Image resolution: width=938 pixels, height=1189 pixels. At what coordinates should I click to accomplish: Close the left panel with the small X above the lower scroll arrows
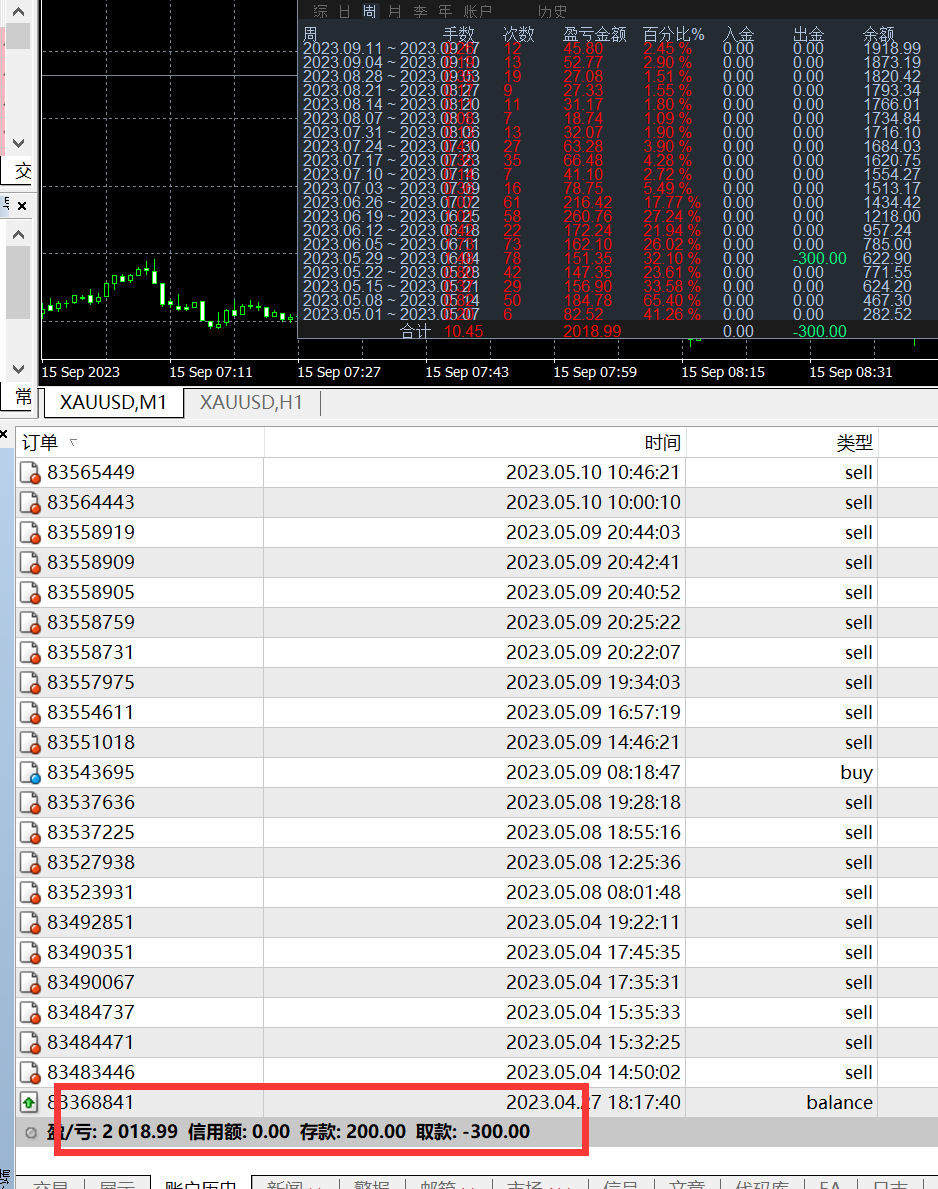[x=22, y=205]
